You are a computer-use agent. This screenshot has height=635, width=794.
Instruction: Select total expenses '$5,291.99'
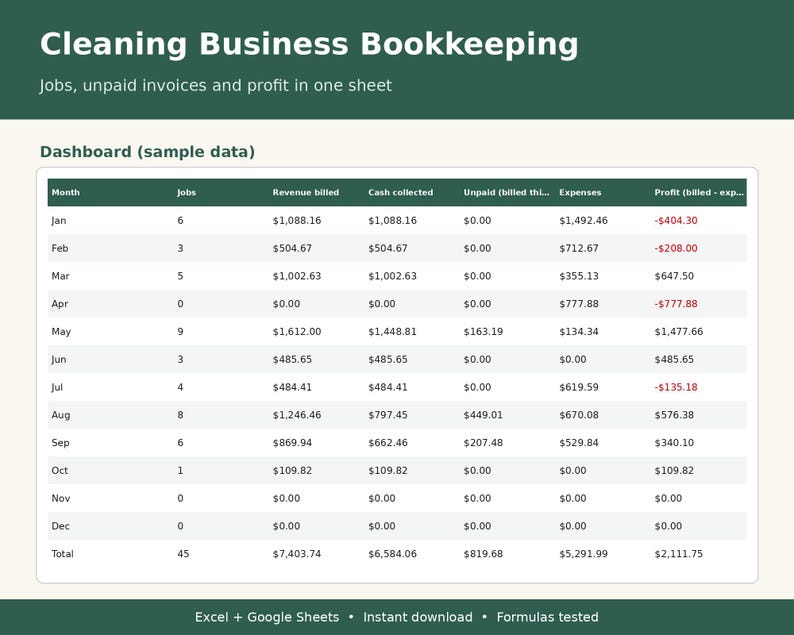[x=583, y=554]
